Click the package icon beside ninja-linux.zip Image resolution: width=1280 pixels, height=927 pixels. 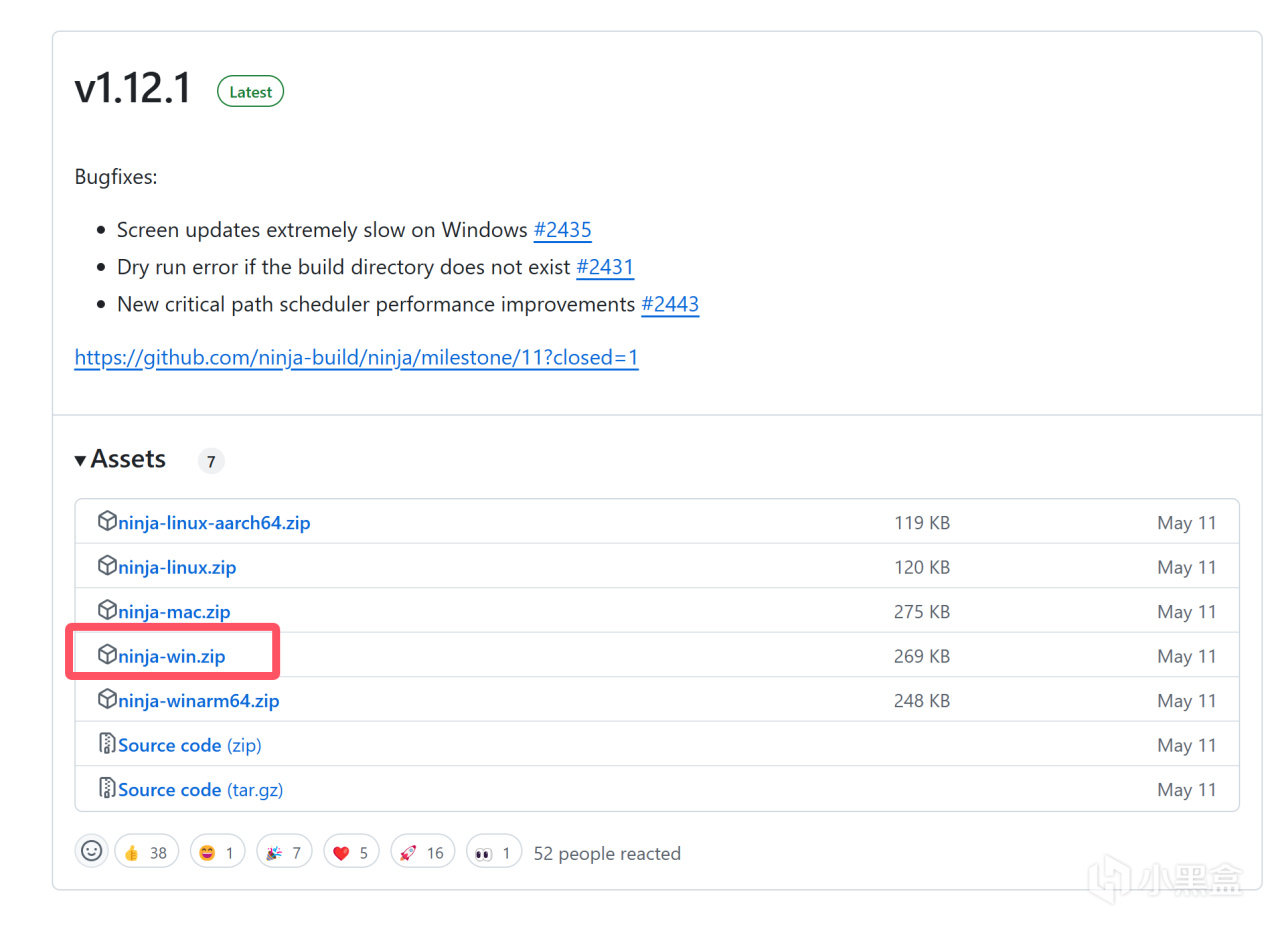point(107,566)
